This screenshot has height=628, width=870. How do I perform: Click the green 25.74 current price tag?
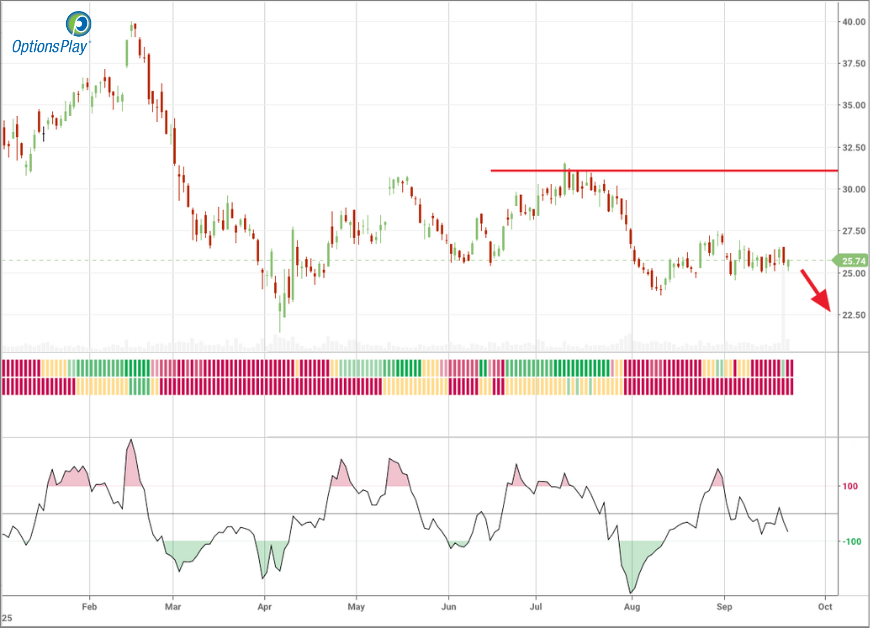851,261
